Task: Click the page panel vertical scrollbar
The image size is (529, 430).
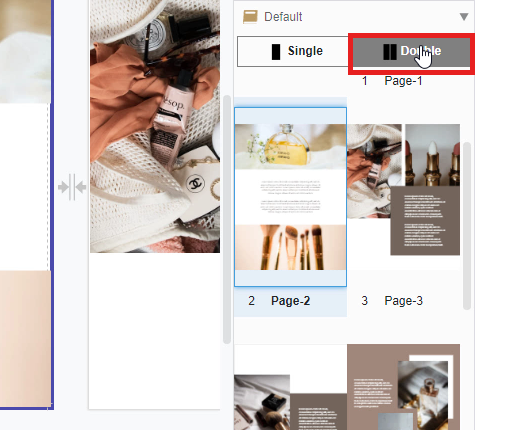Action: 467,226
